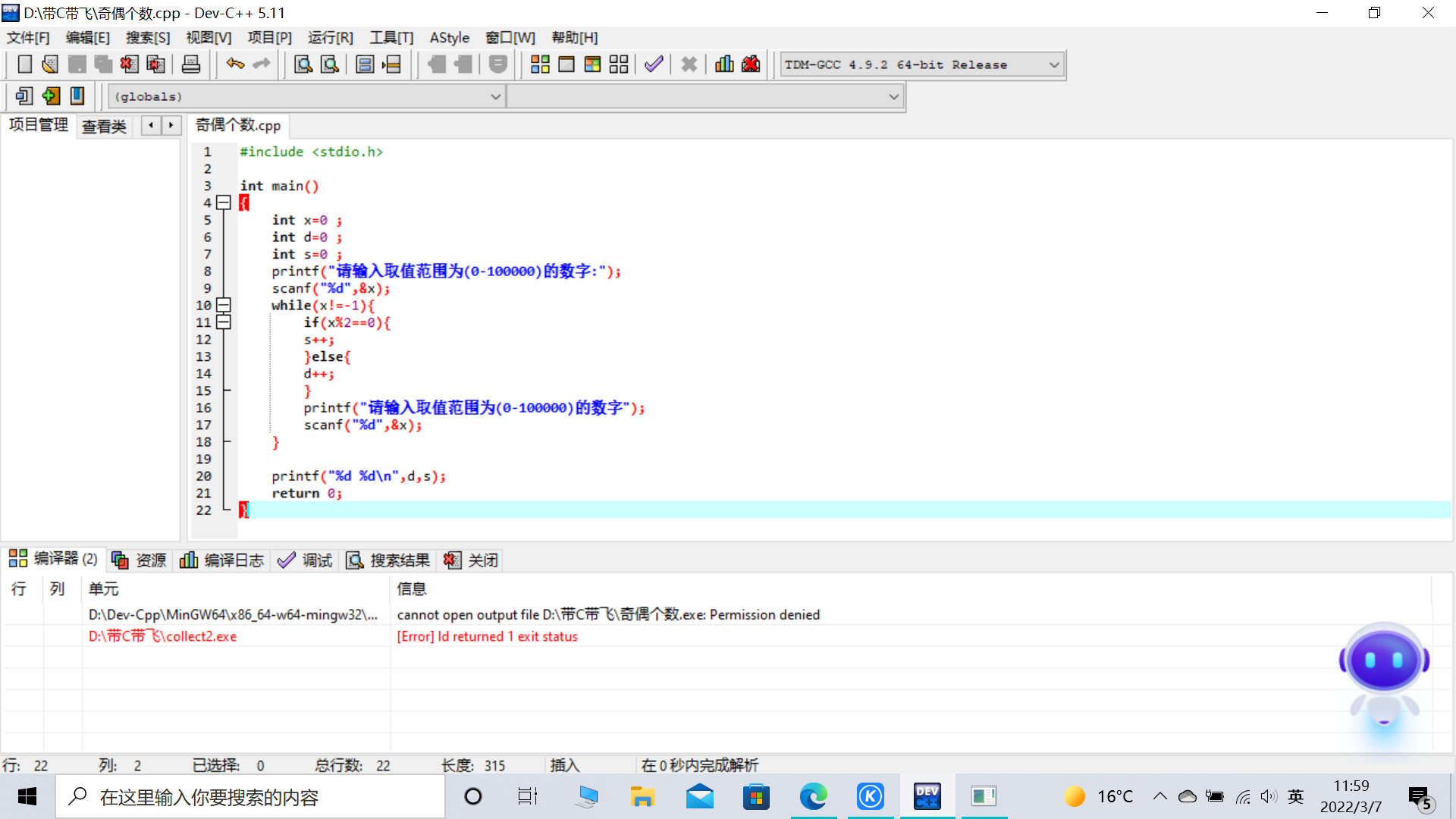Click the Rebuild All toolbar icon
This screenshot has width=1456, height=819.
coord(619,64)
